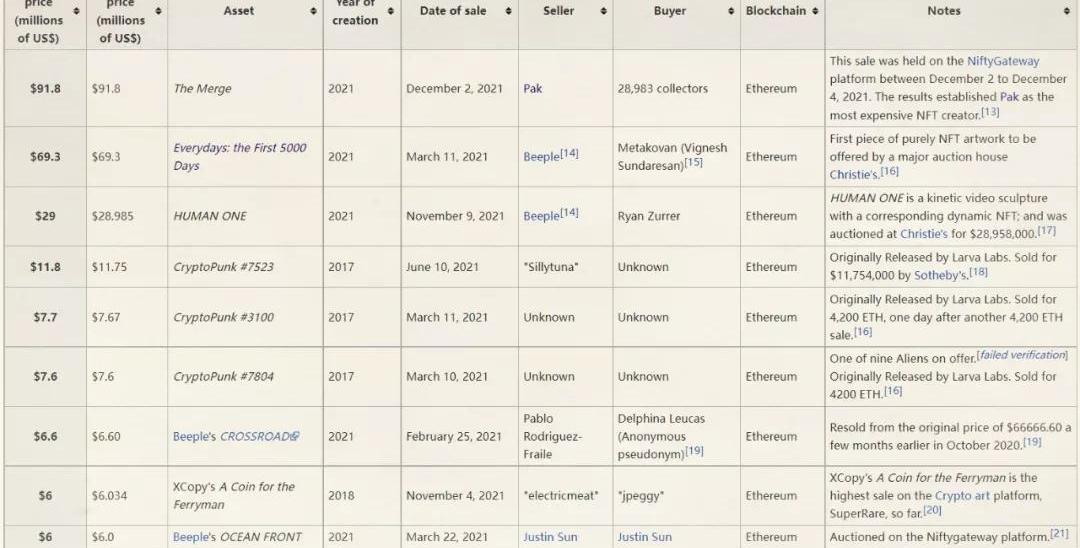
Task: Open external link icon beside CROSSROAD
Action: click(x=295, y=436)
